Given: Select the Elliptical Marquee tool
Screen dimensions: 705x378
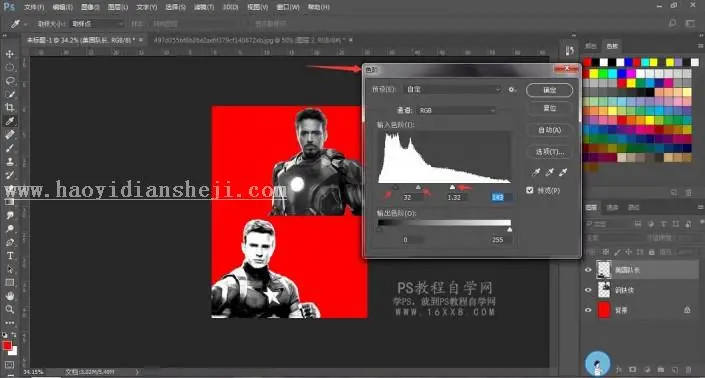Looking at the screenshot, I should [9, 67].
